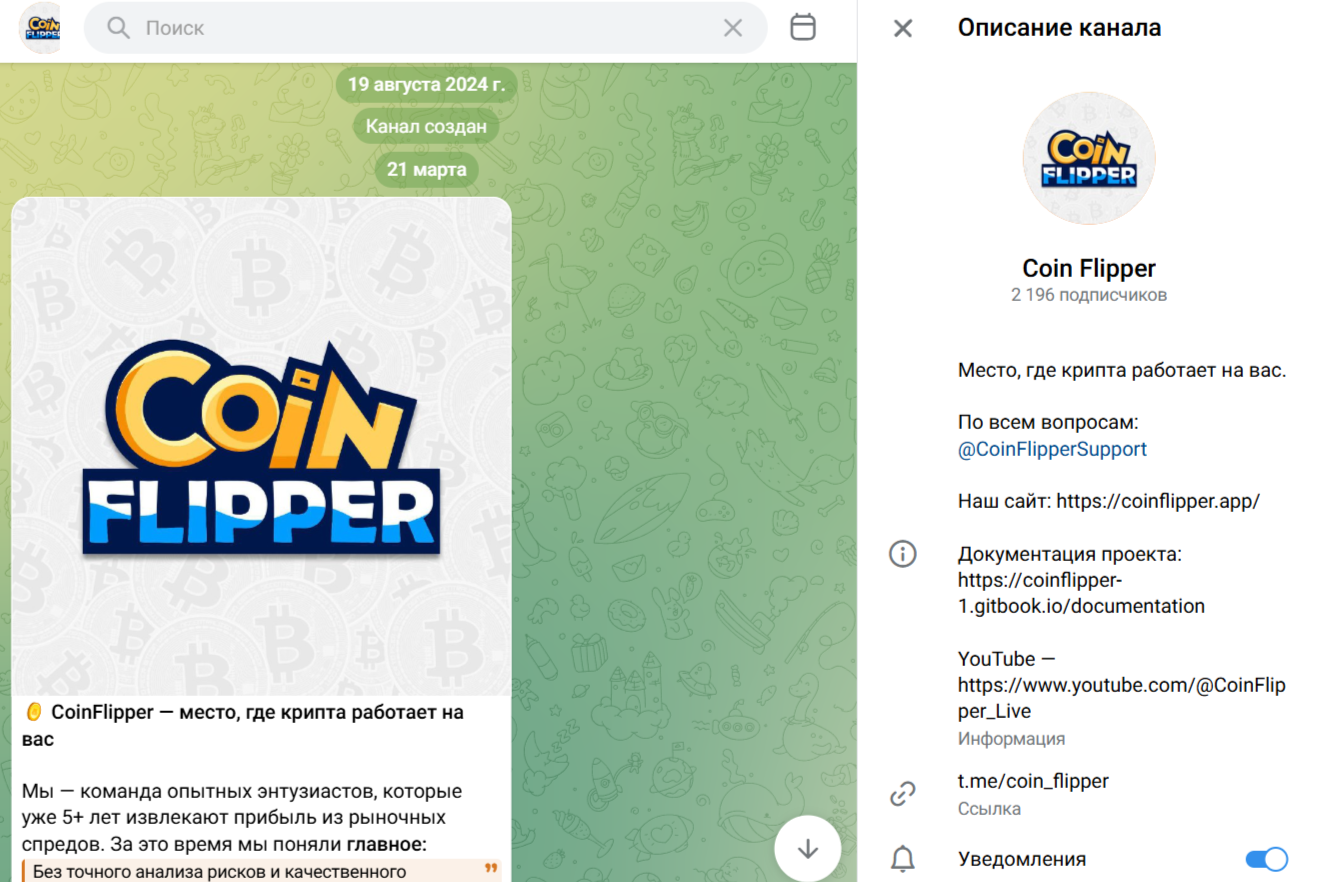Open the gitbook documentation link
Viewport: 1317px width, 882px height.
(1081, 593)
